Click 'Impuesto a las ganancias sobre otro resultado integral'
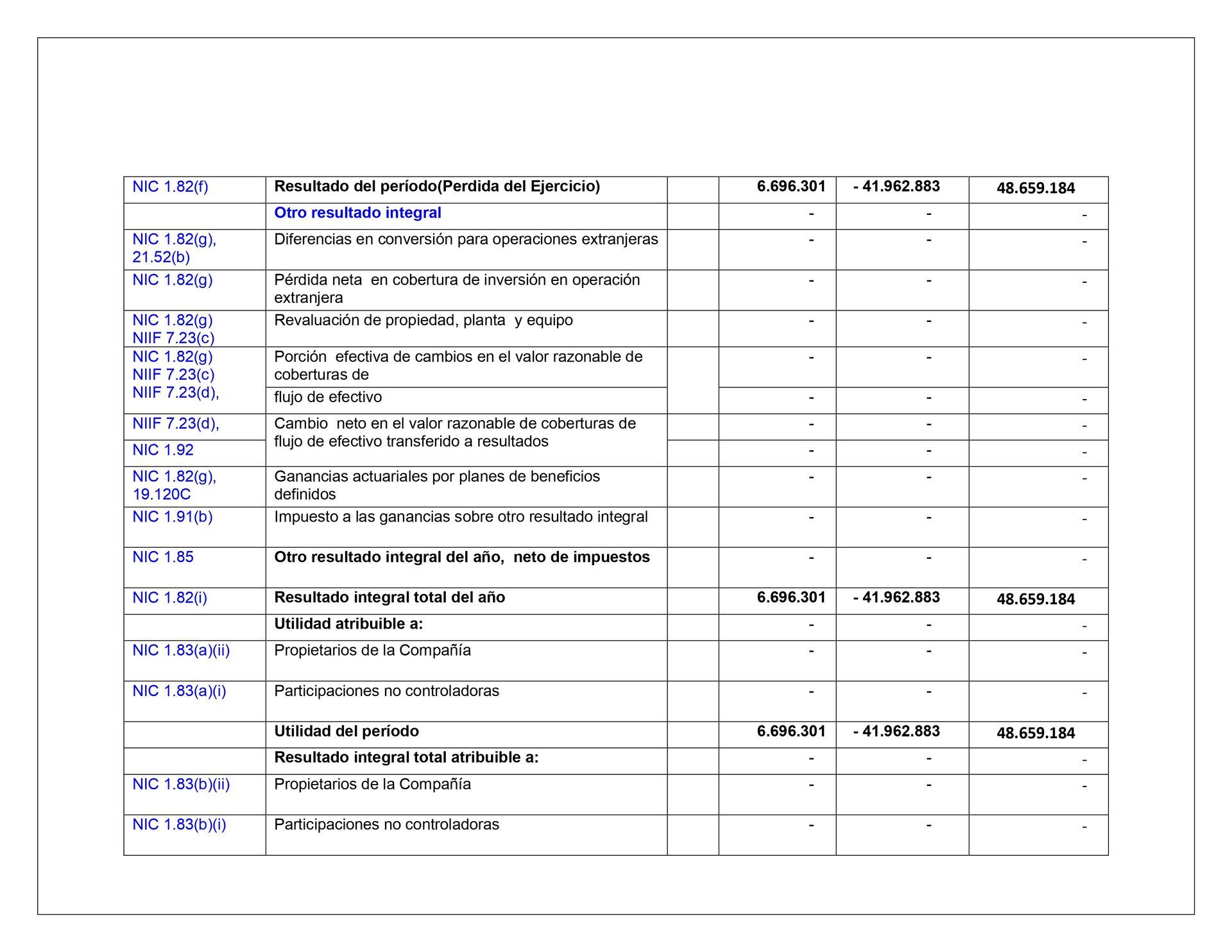The height and width of the screenshot is (952, 1232). click(461, 517)
